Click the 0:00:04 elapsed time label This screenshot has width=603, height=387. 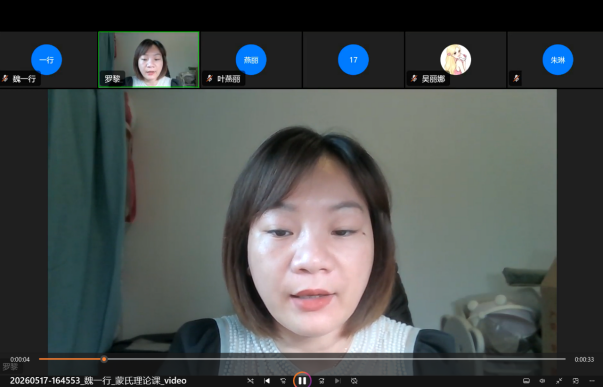[x=20, y=360]
